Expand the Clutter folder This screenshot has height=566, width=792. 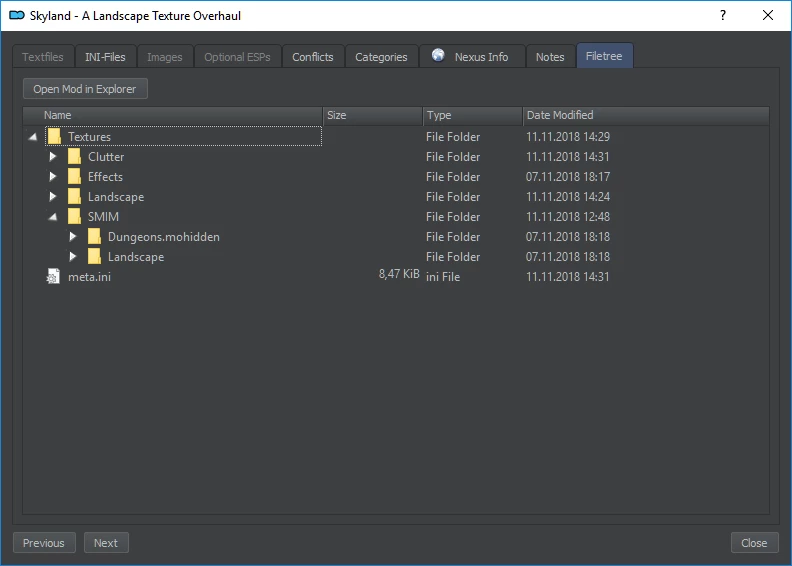click(53, 157)
